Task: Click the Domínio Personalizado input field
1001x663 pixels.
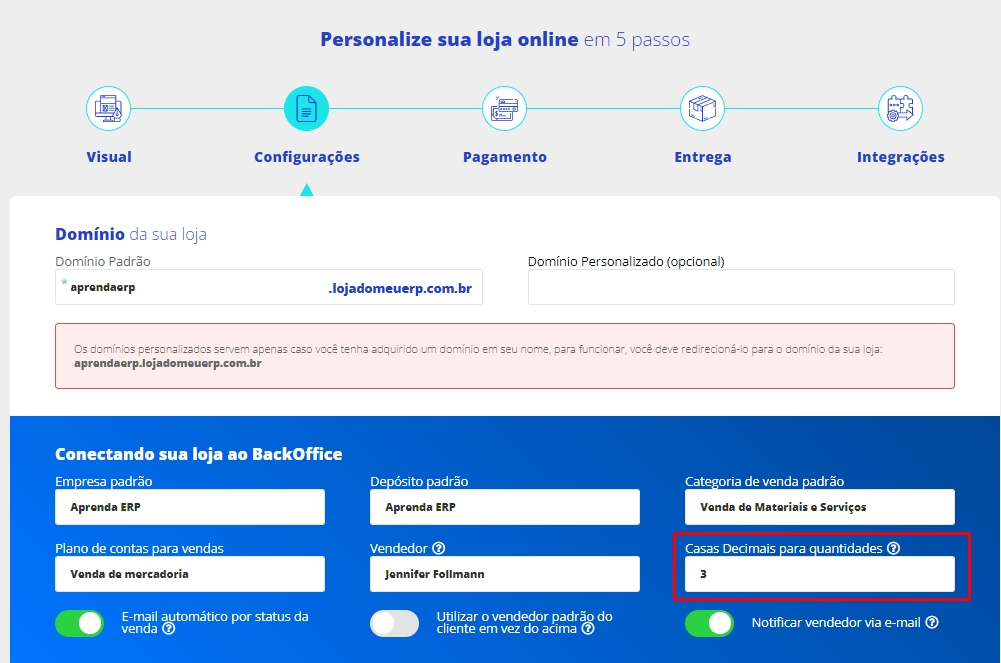Action: click(741, 287)
